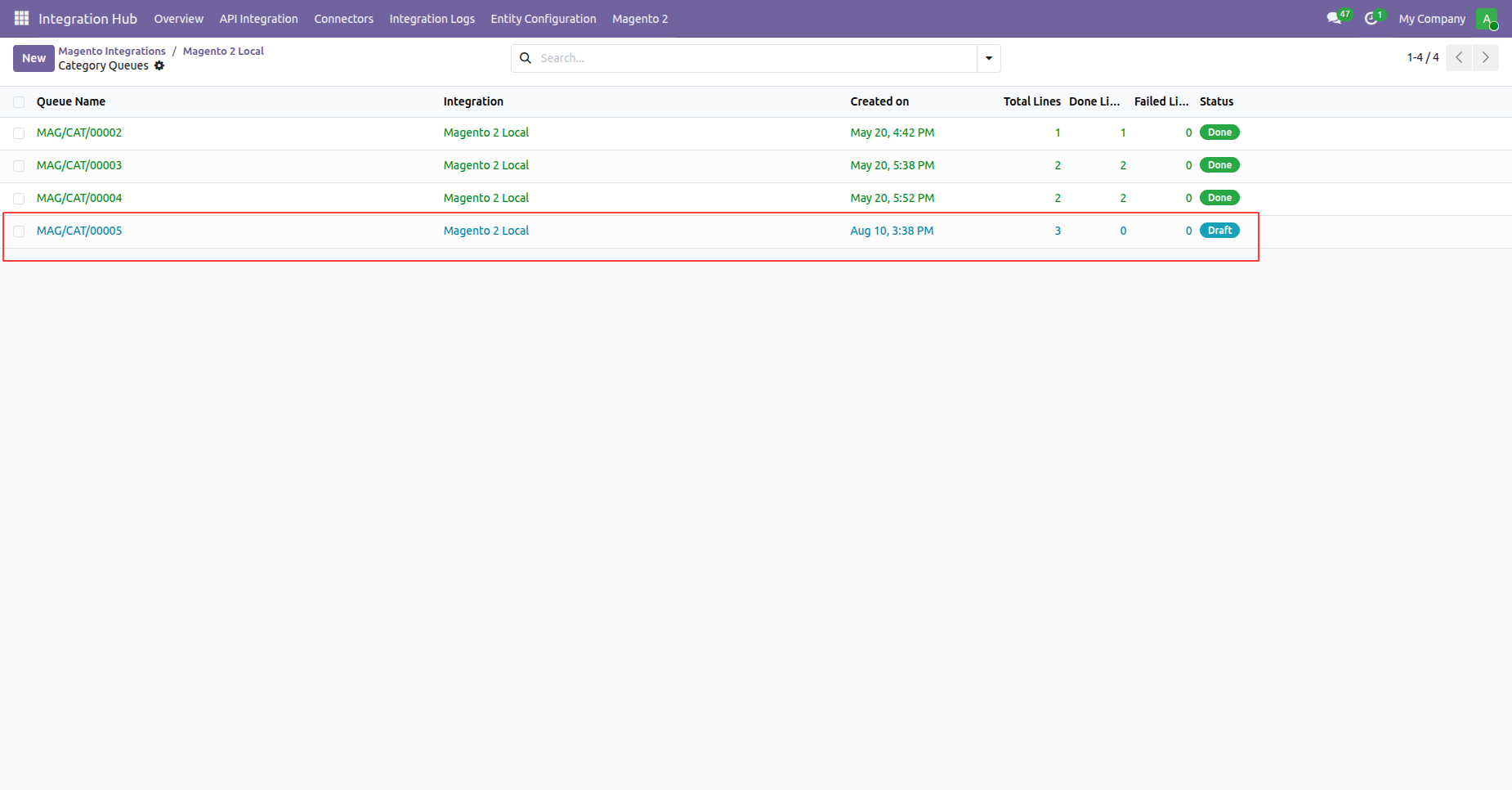Expand the search options dropdown arrow
This screenshot has width=1512, height=790.
coord(989,58)
